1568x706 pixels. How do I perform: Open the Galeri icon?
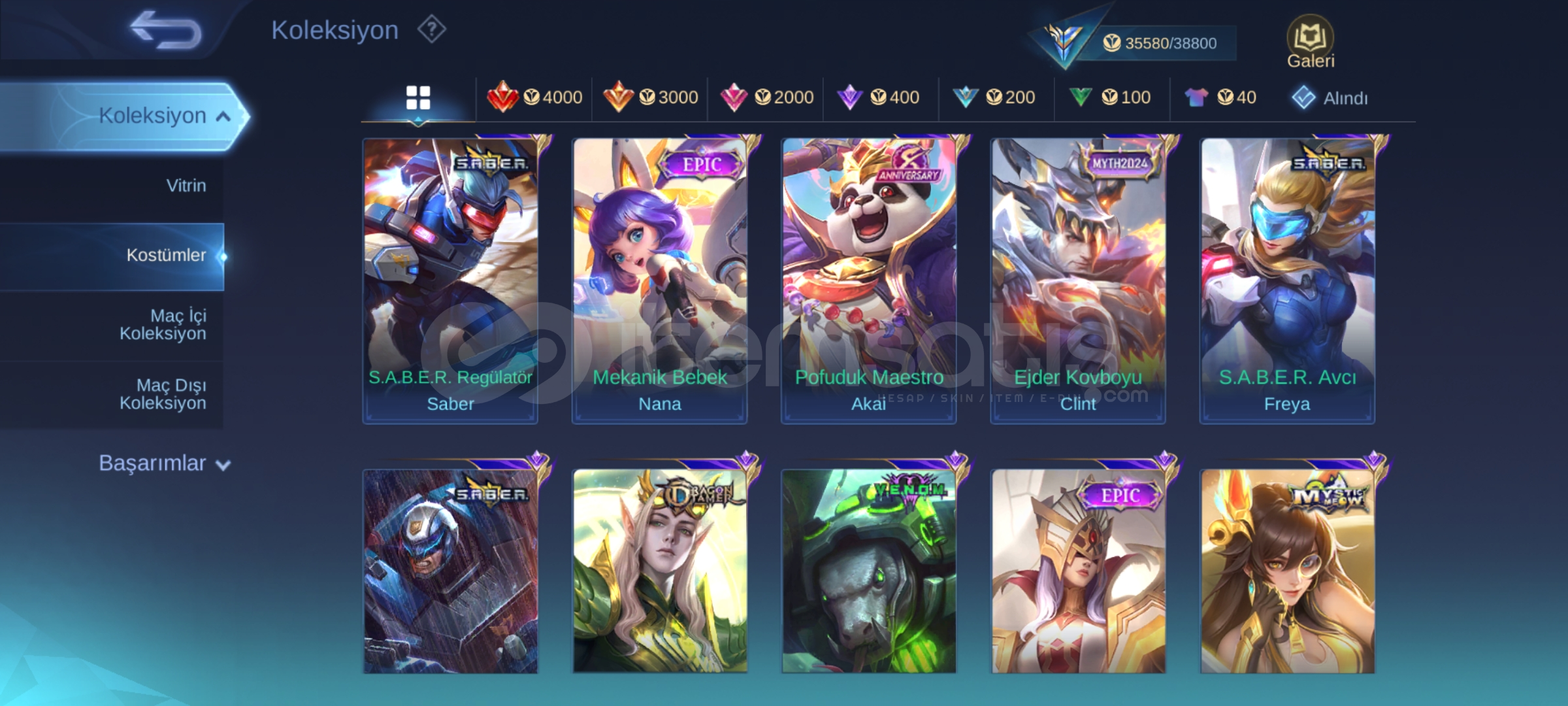[1310, 42]
